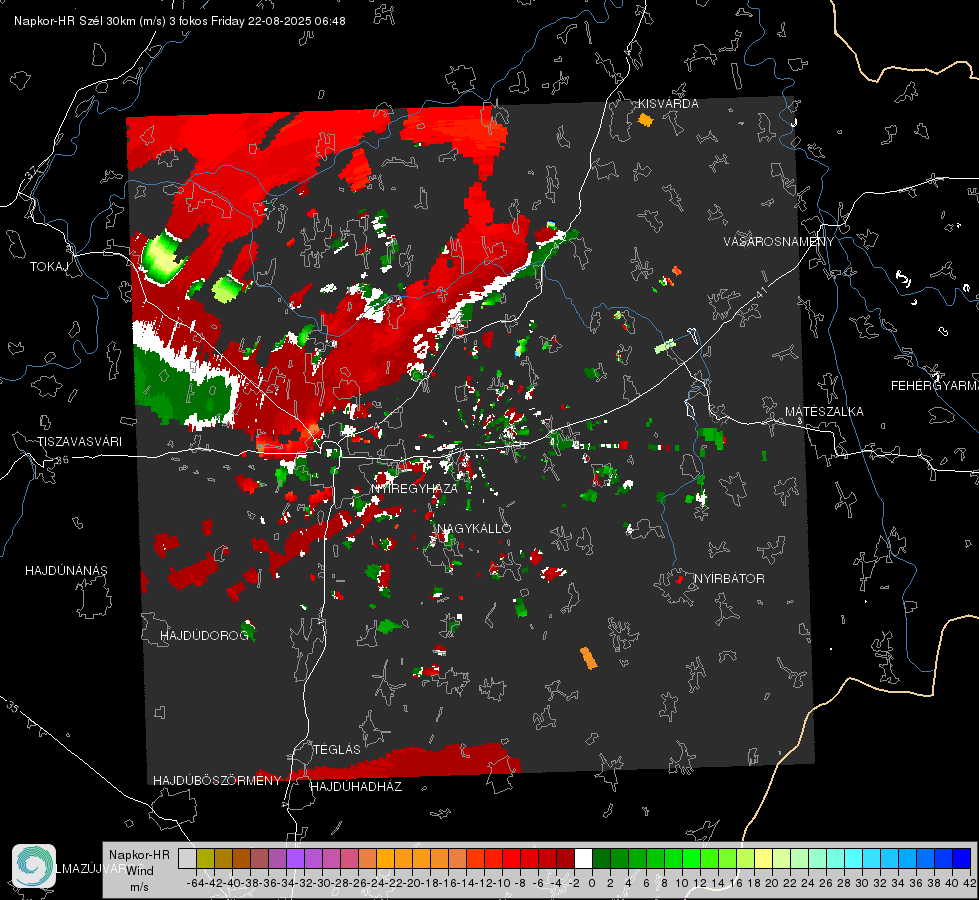
Task: Select the violet swatch between -34 and -32
Action: (x=295, y=858)
